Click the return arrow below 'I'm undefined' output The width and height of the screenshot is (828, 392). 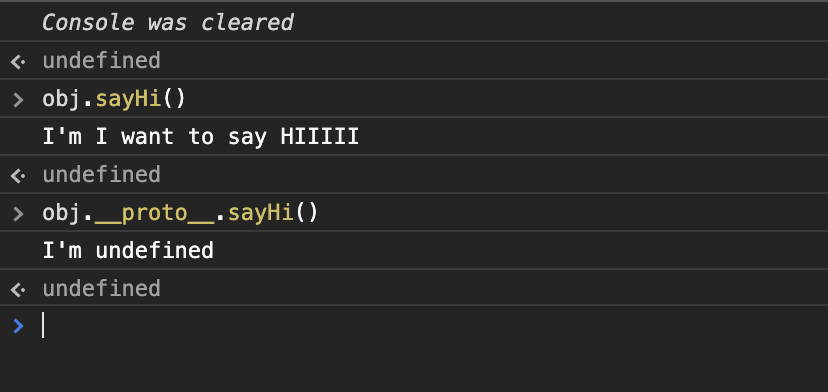point(18,290)
